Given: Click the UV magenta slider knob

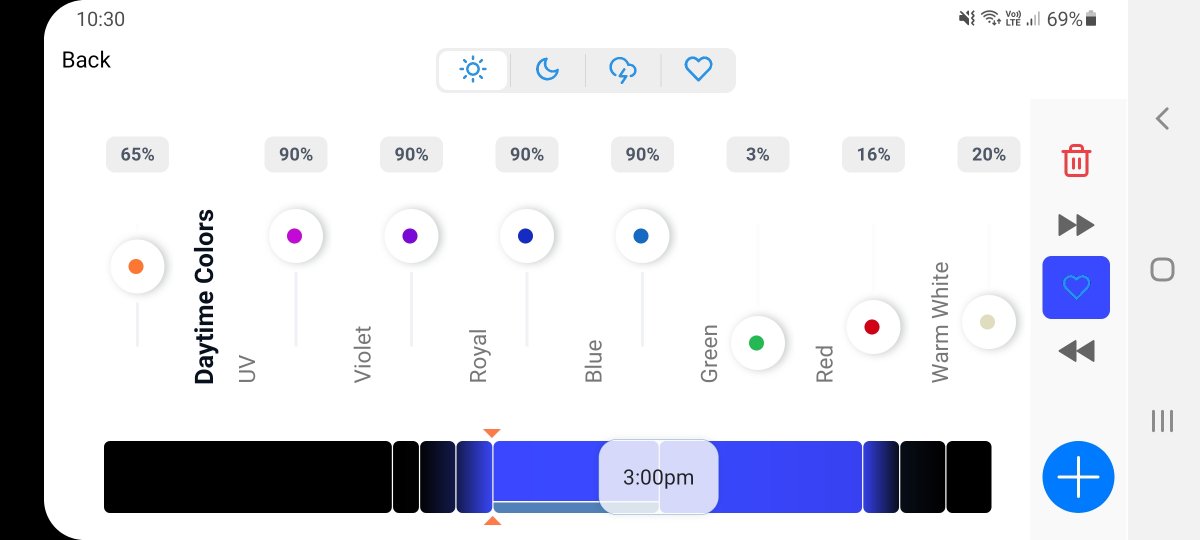Looking at the screenshot, I should (x=295, y=236).
